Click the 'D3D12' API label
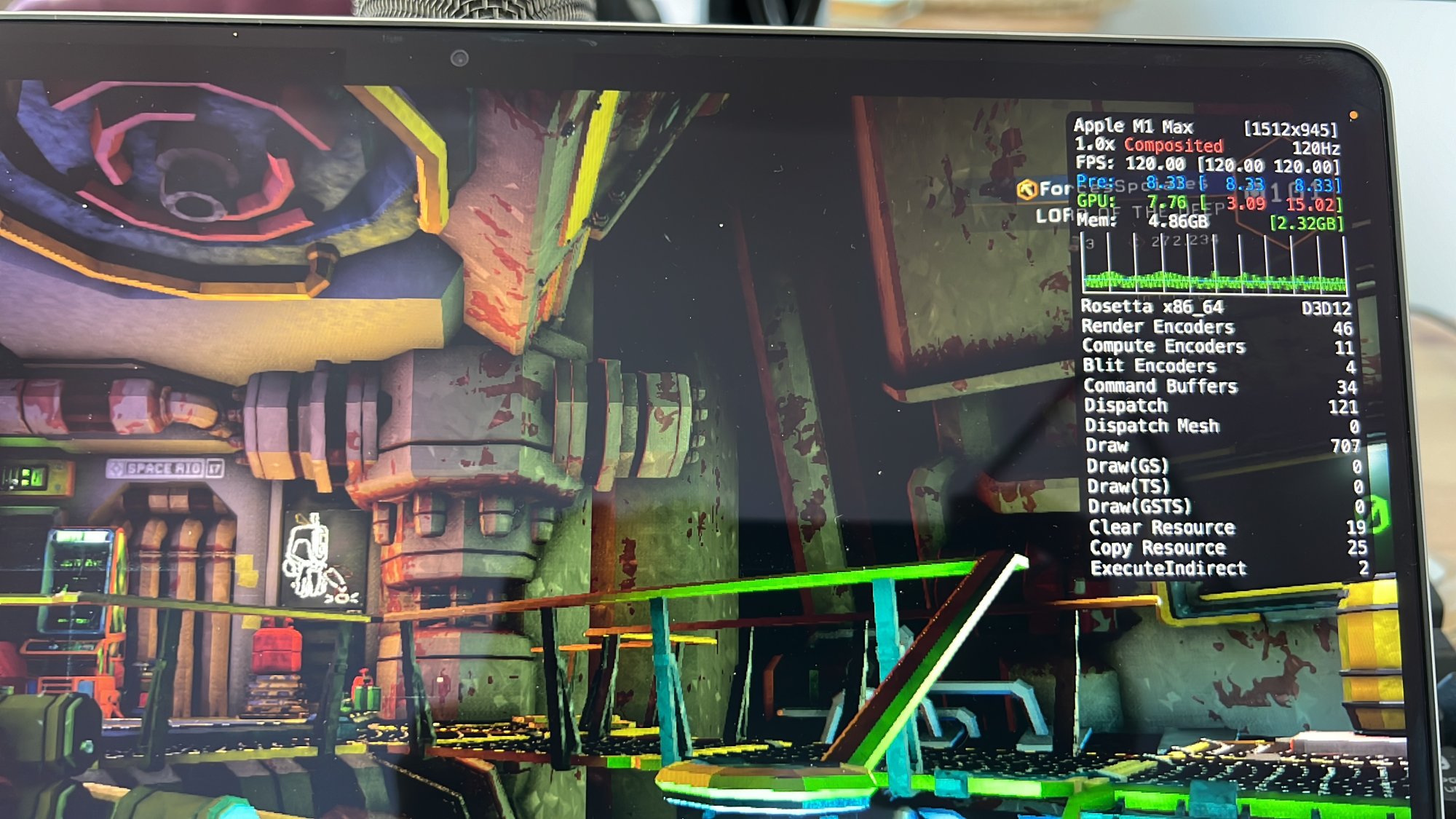Screen dimensions: 1456x819 1326,309
